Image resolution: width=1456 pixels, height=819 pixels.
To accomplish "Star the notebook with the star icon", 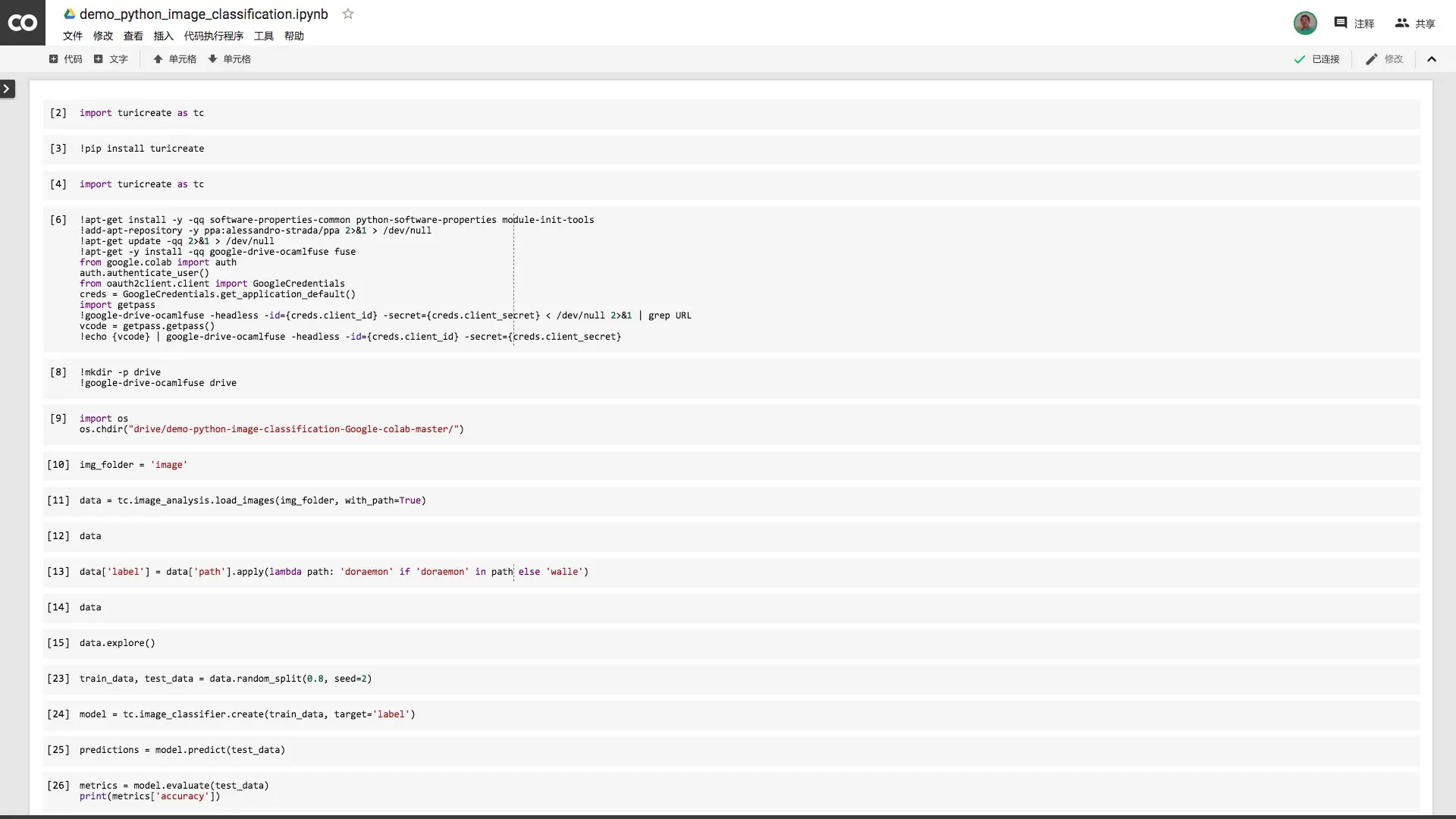I will [x=348, y=14].
